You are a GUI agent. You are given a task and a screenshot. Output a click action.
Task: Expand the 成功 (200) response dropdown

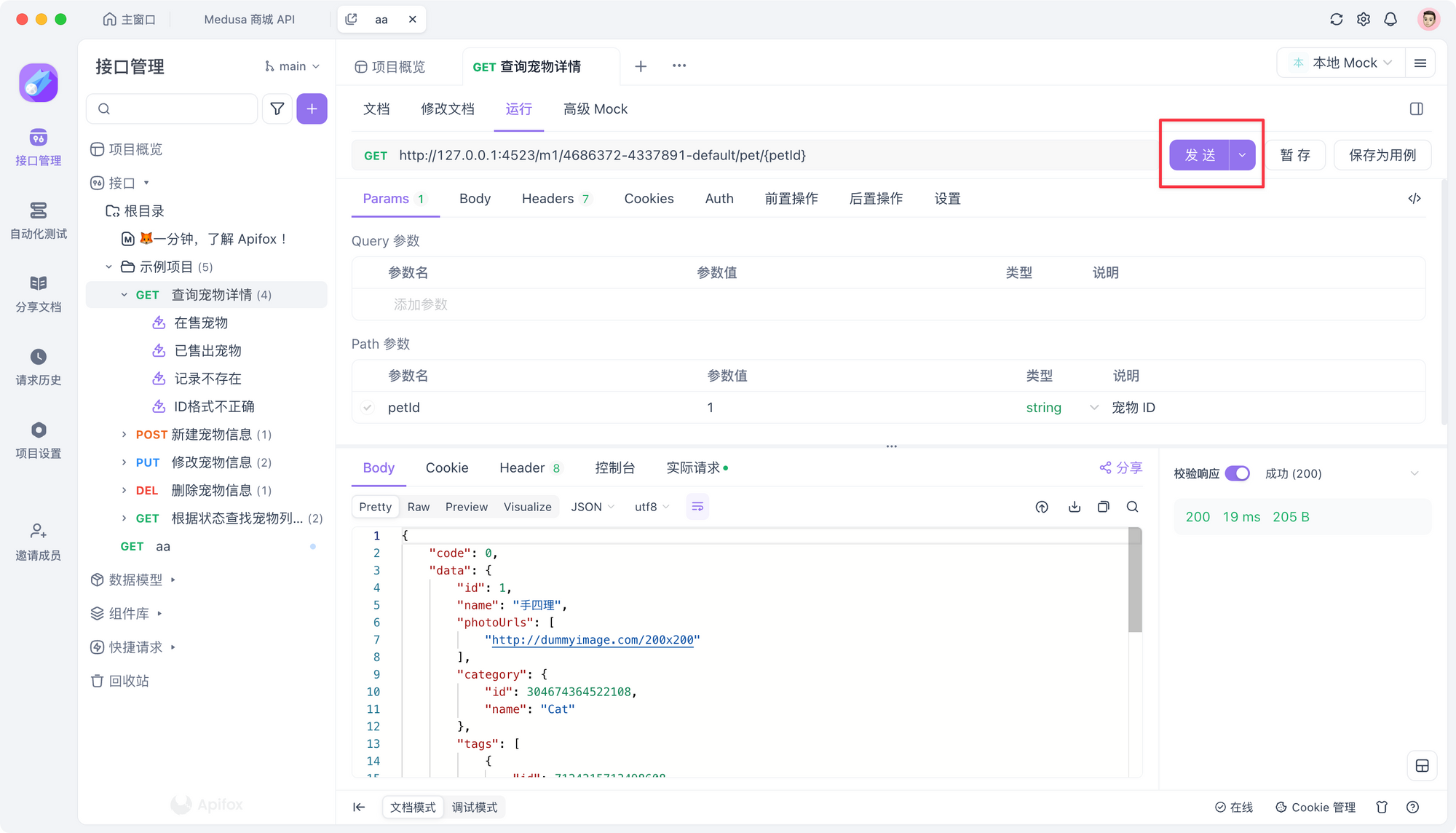pyautogui.click(x=1414, y=473)
